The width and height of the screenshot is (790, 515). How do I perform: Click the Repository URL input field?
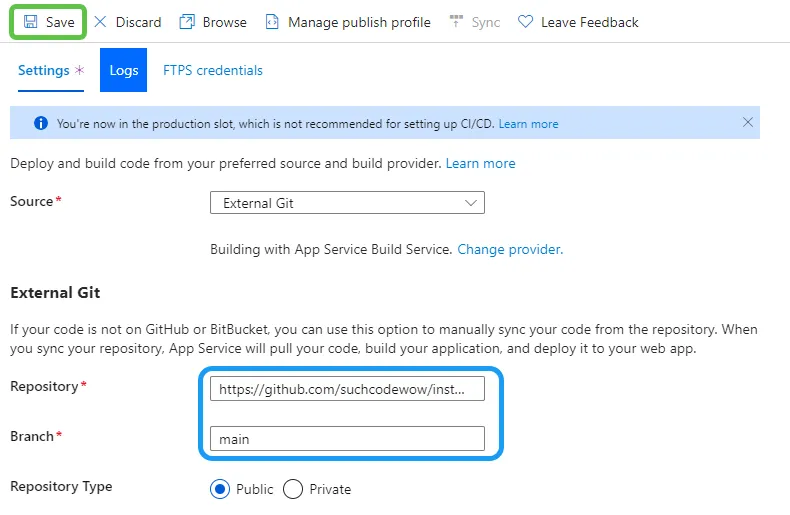pos(347,388)
